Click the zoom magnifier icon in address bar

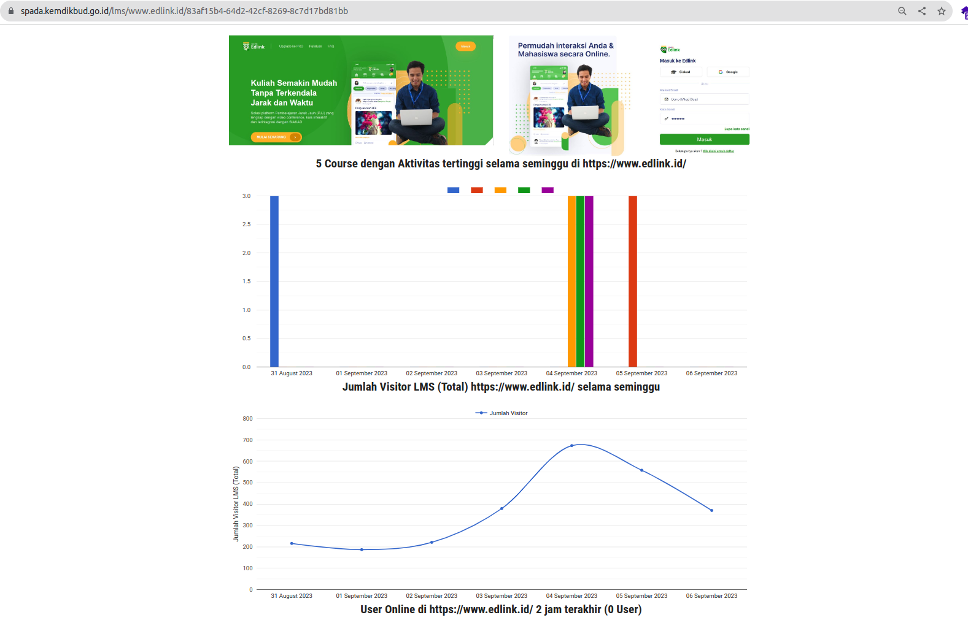click(x=902, y=11)
